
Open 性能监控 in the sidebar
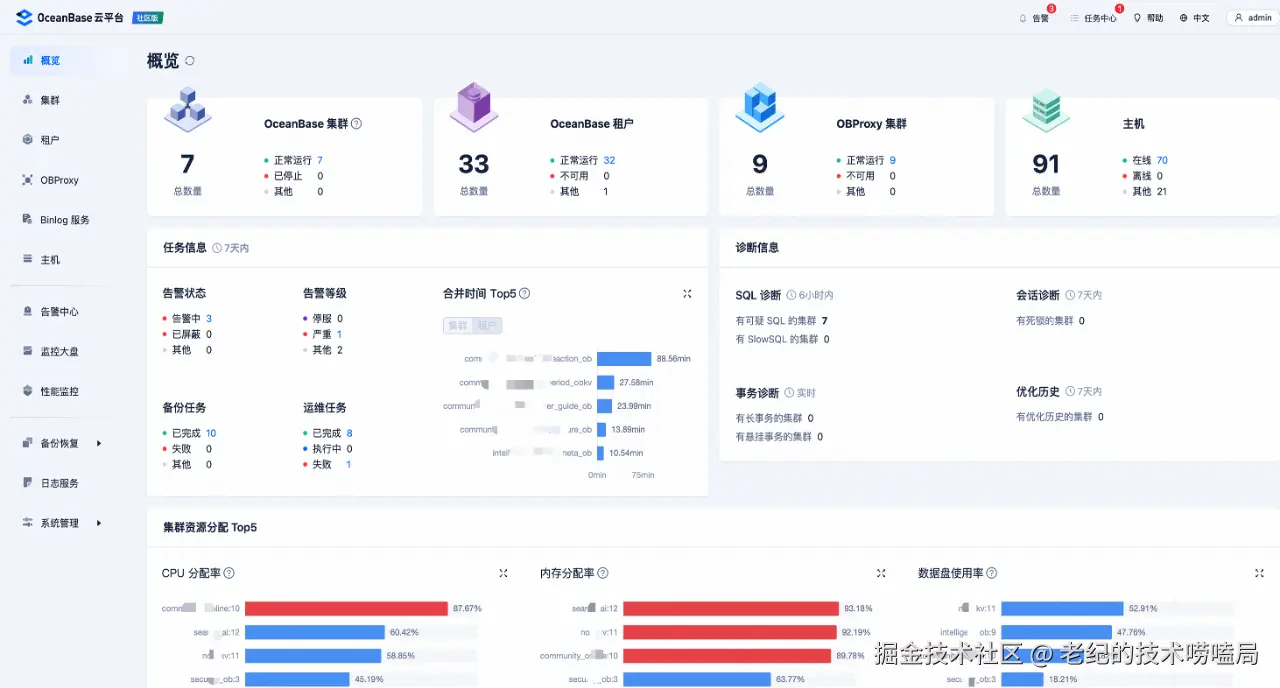pyautogui.click(x=60, y=391)
